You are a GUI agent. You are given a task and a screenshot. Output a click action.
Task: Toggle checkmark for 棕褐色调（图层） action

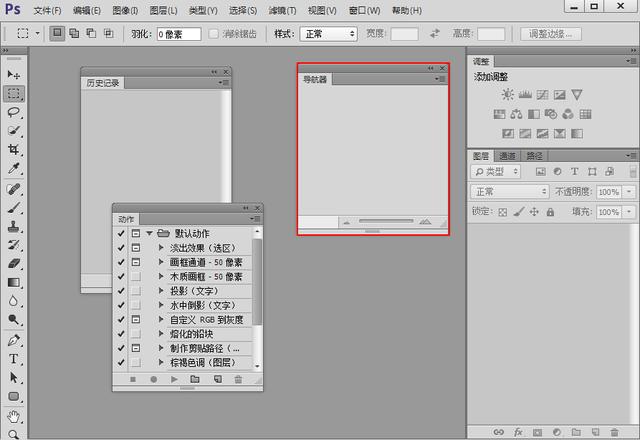(x=121, y=362)
